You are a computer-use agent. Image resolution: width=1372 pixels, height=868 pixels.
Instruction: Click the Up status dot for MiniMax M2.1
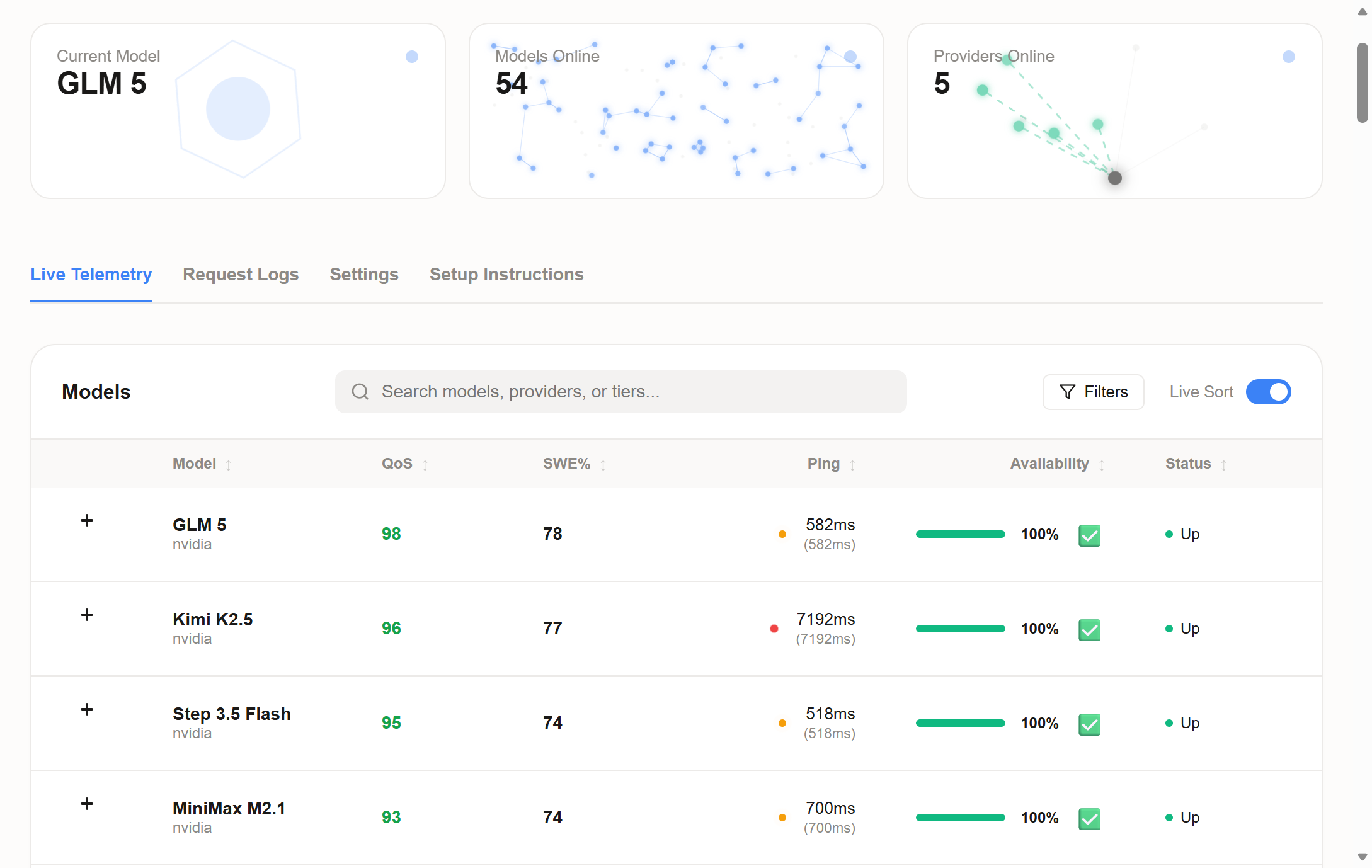[x=1169, y=818]
